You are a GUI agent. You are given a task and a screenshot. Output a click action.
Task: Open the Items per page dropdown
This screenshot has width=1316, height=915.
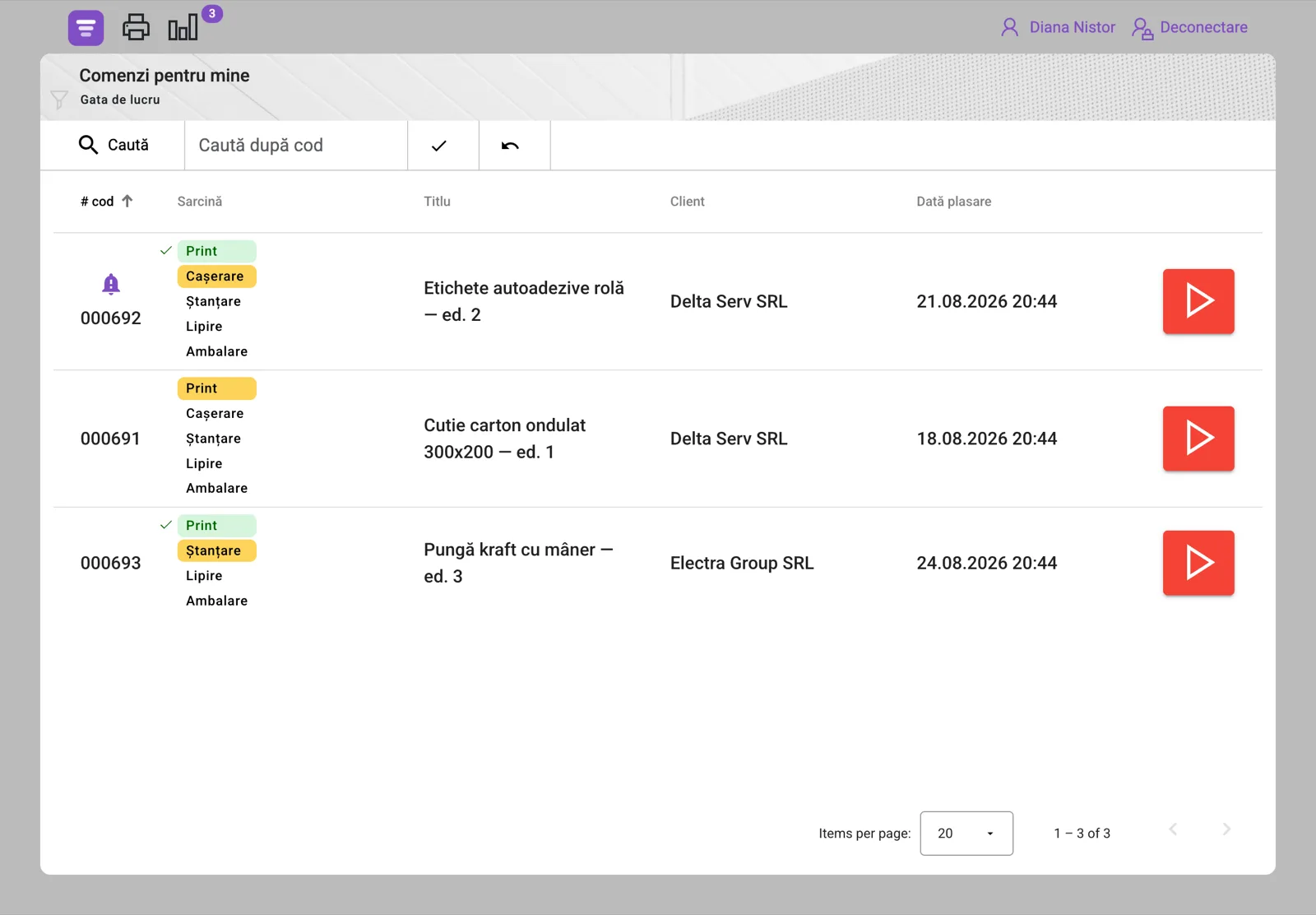point(966,834)
